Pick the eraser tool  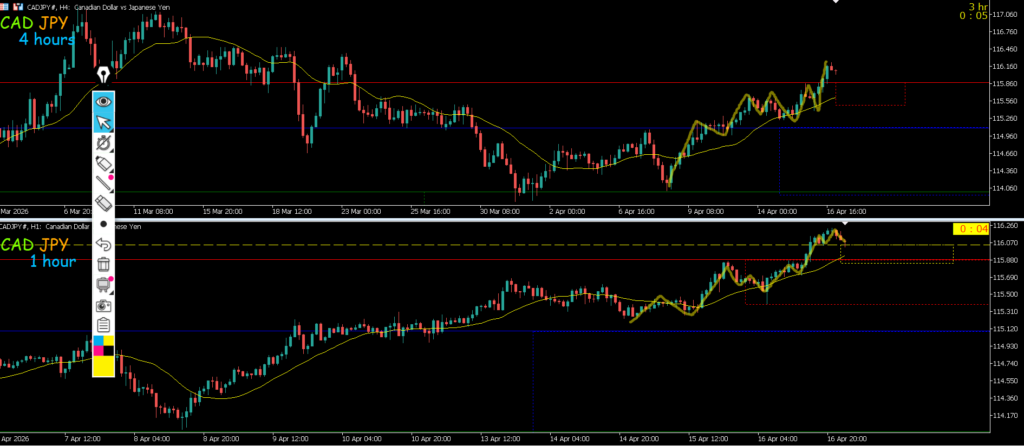pos(104,203)
